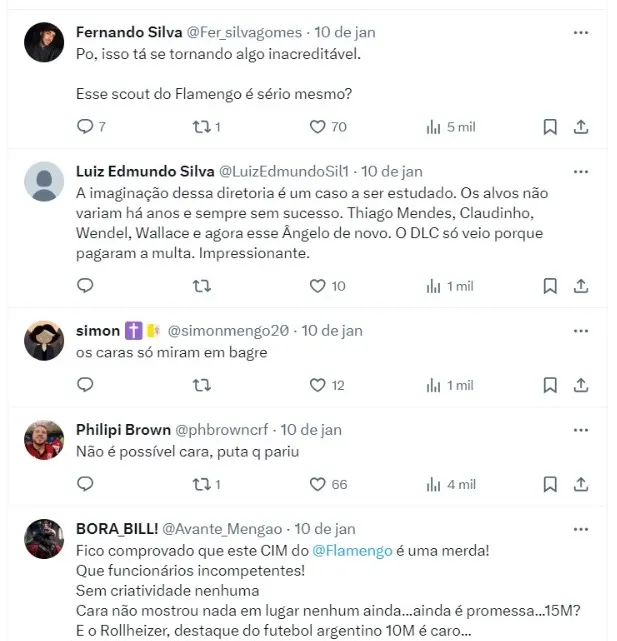
Task: Share Fernando Silva's tweet
Action: click(x=581, y=127)
